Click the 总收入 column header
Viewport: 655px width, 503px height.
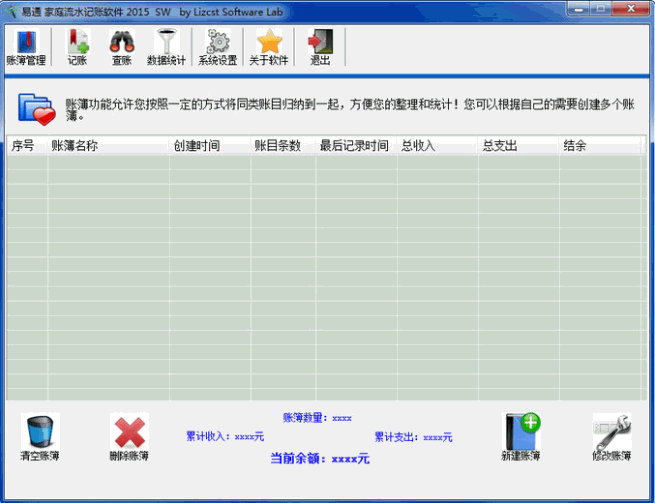point(438,145)
